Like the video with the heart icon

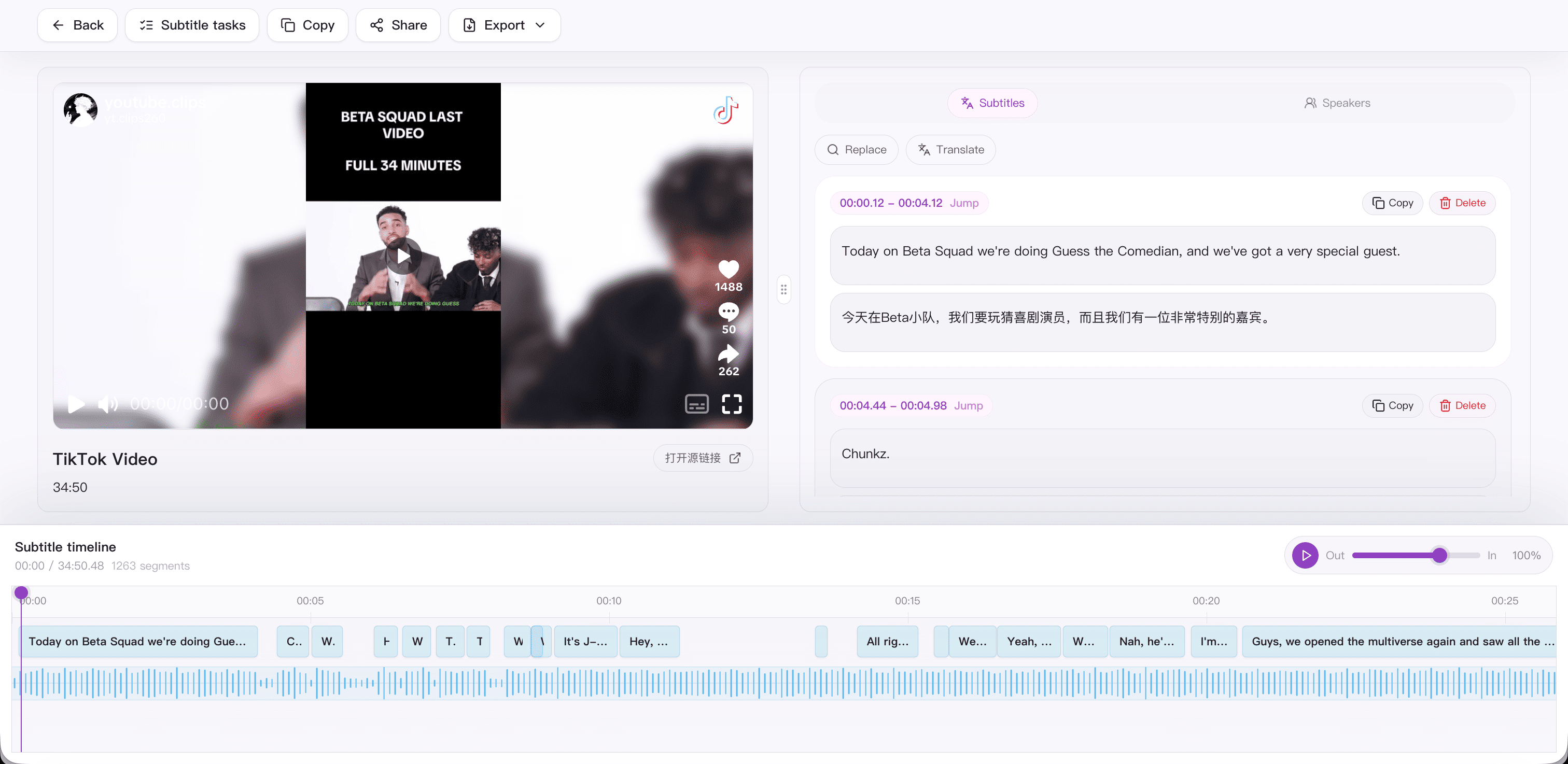coord(729,269)
